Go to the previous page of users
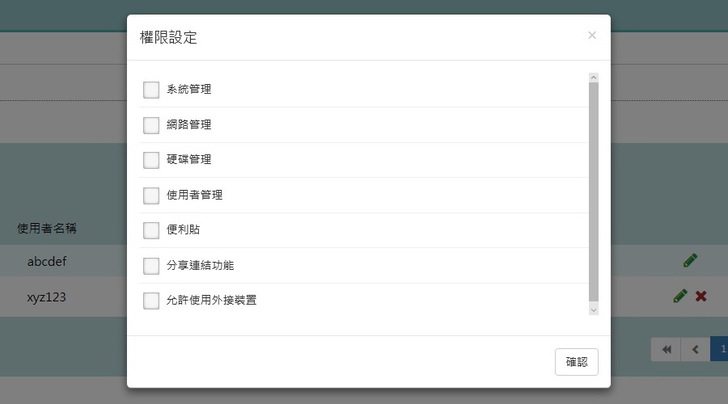Image resolution: width=728 pixels, height=404 pixels. [695, 349]
